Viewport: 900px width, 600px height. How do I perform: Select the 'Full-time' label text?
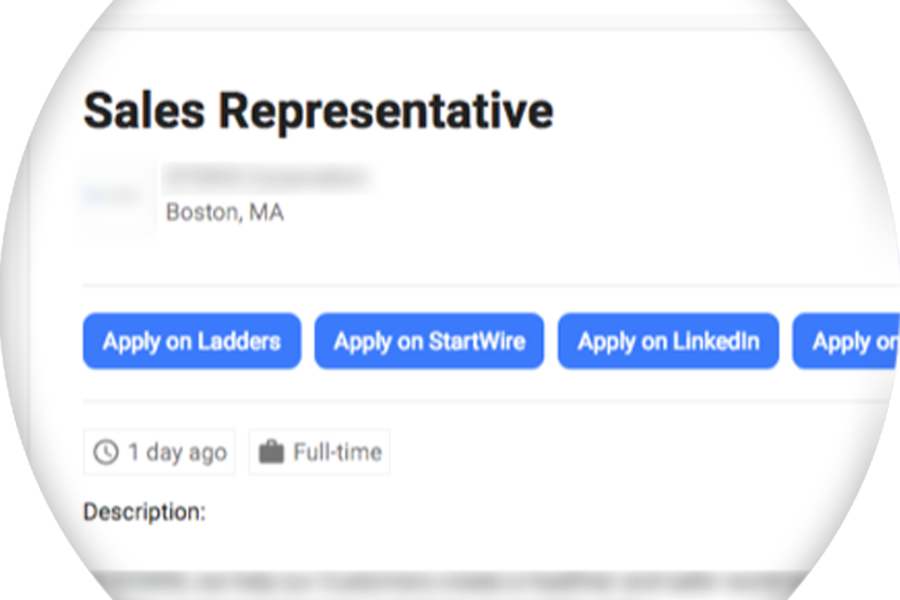(x=338, y=452)
